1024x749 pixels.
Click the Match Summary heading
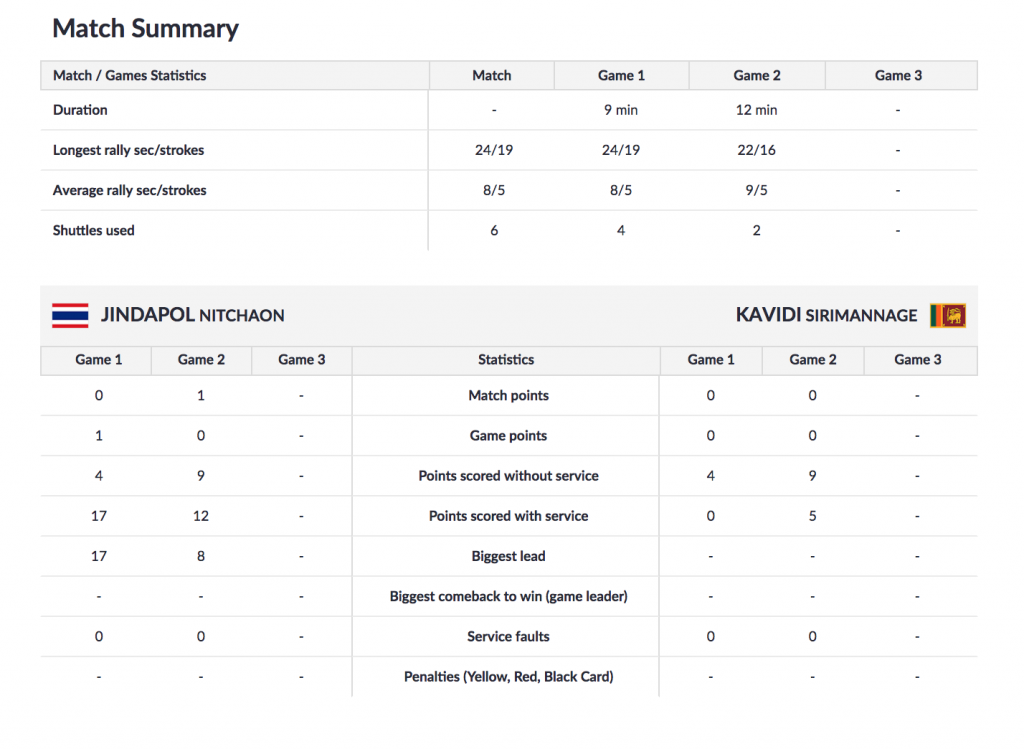146,28
